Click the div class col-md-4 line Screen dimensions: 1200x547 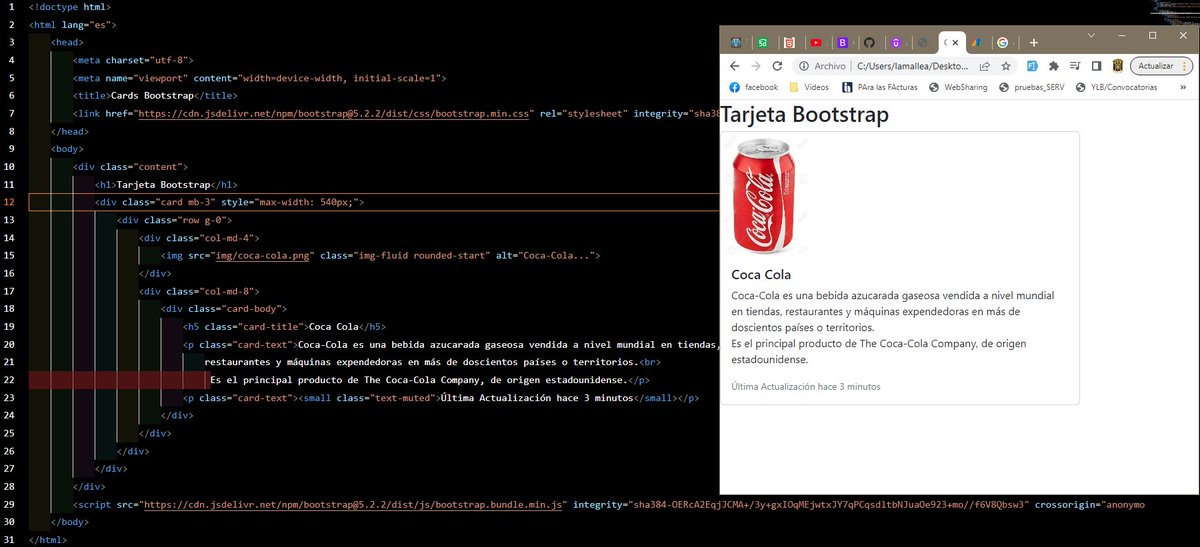(x=200, y=238)
